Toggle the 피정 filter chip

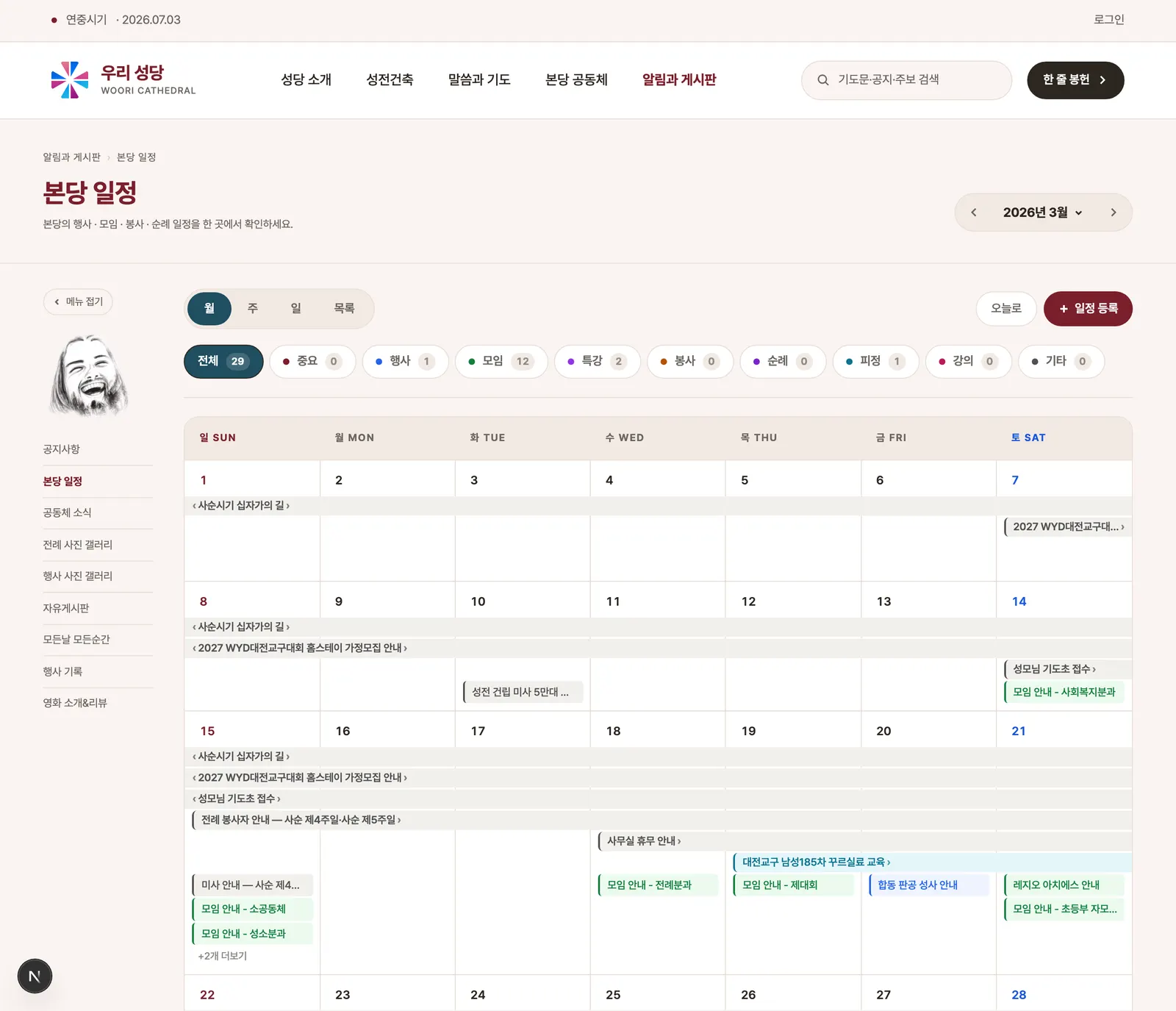coord(875,361)
